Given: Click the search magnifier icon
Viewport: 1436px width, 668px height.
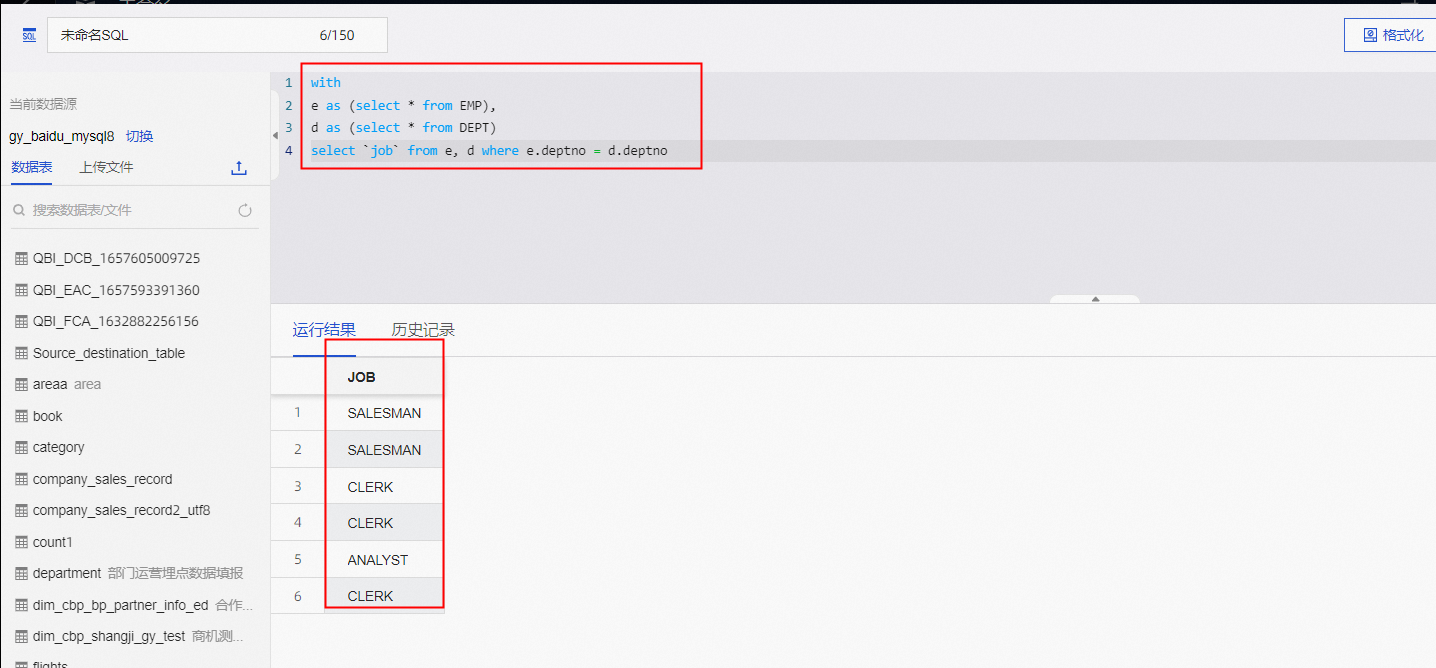Looking at the screenshot, I should (19, 210).
